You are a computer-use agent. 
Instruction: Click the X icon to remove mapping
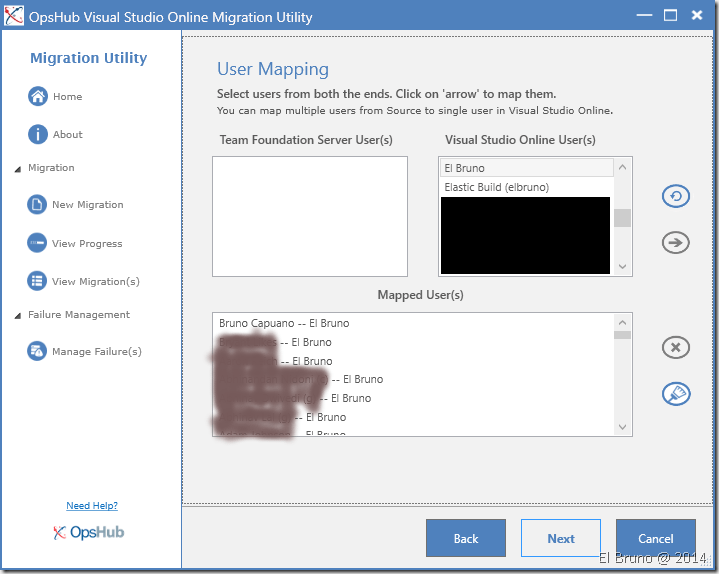click(x=676, y=347)
